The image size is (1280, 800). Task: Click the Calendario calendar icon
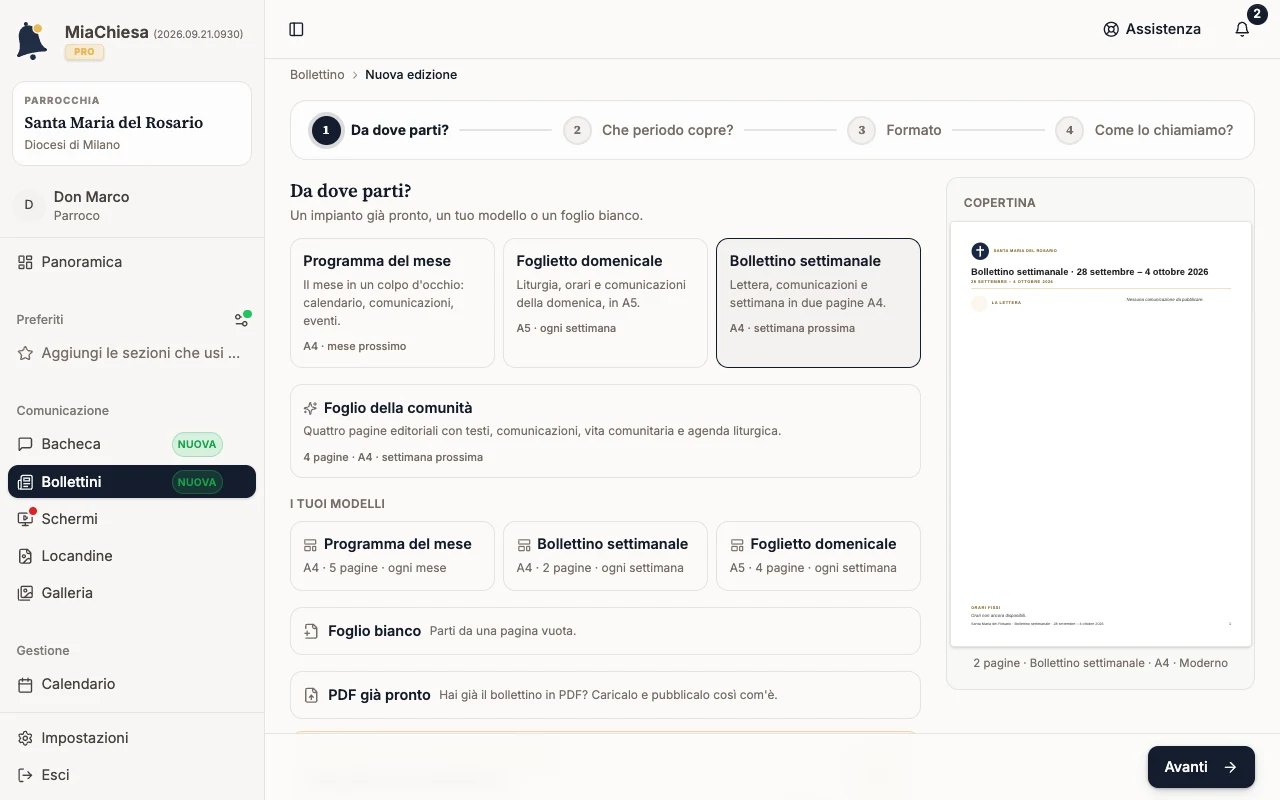pyautogui.click(x=25, y=684)
